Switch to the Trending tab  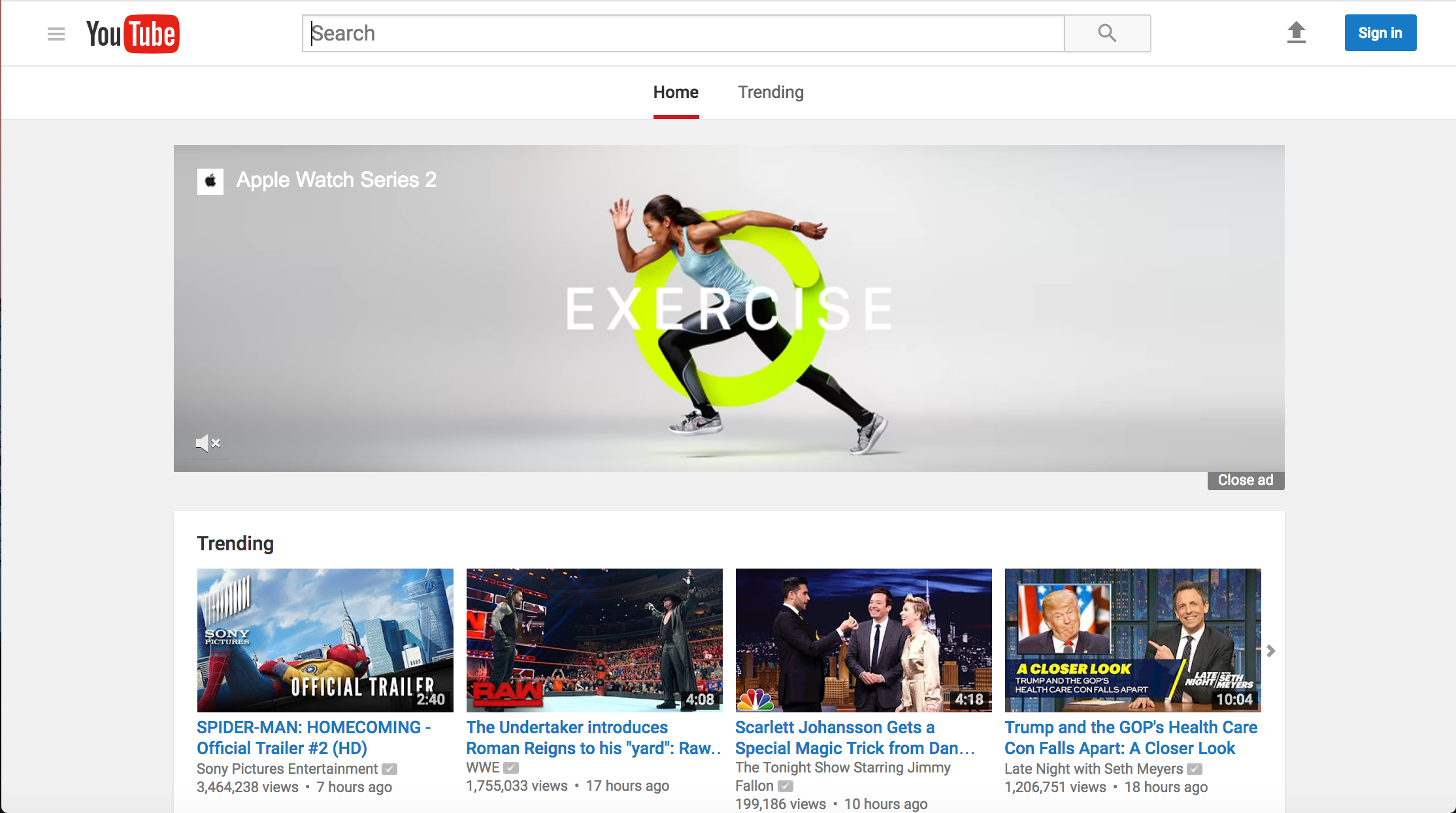771,92
